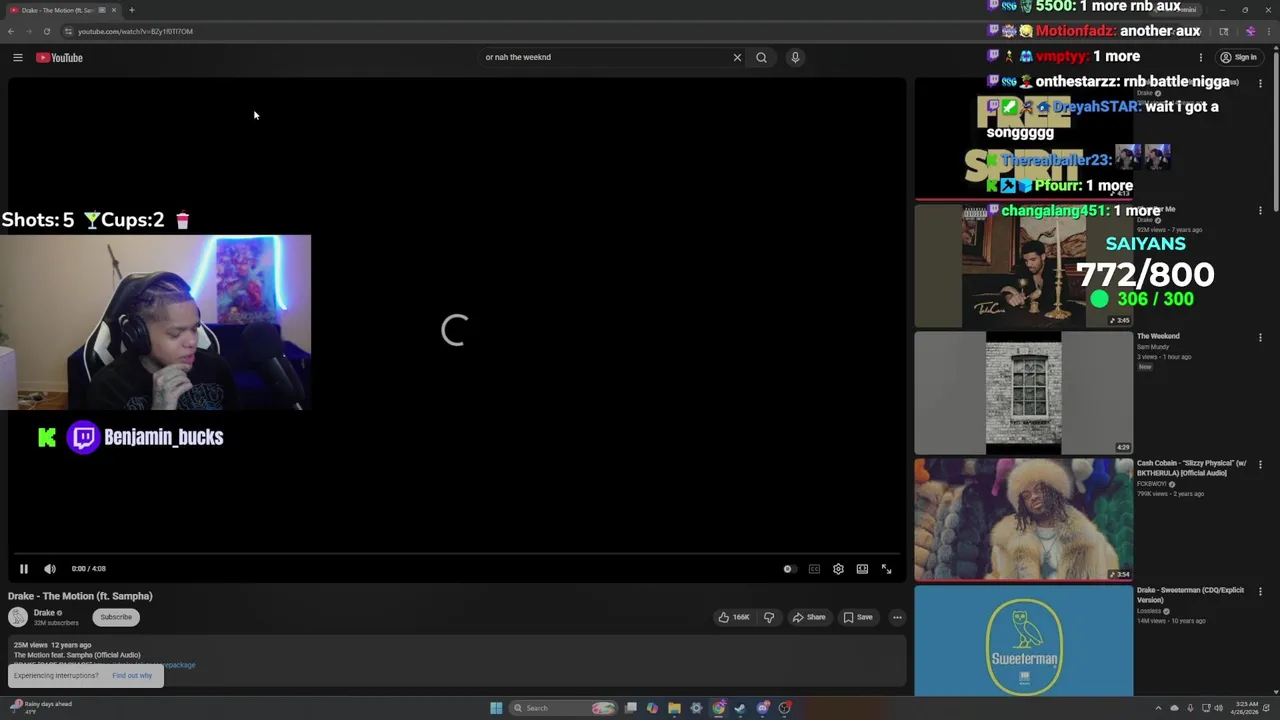1280x720 pixels.
Task: Toggle the autoplay switch in player
Action: pos(789,569)
